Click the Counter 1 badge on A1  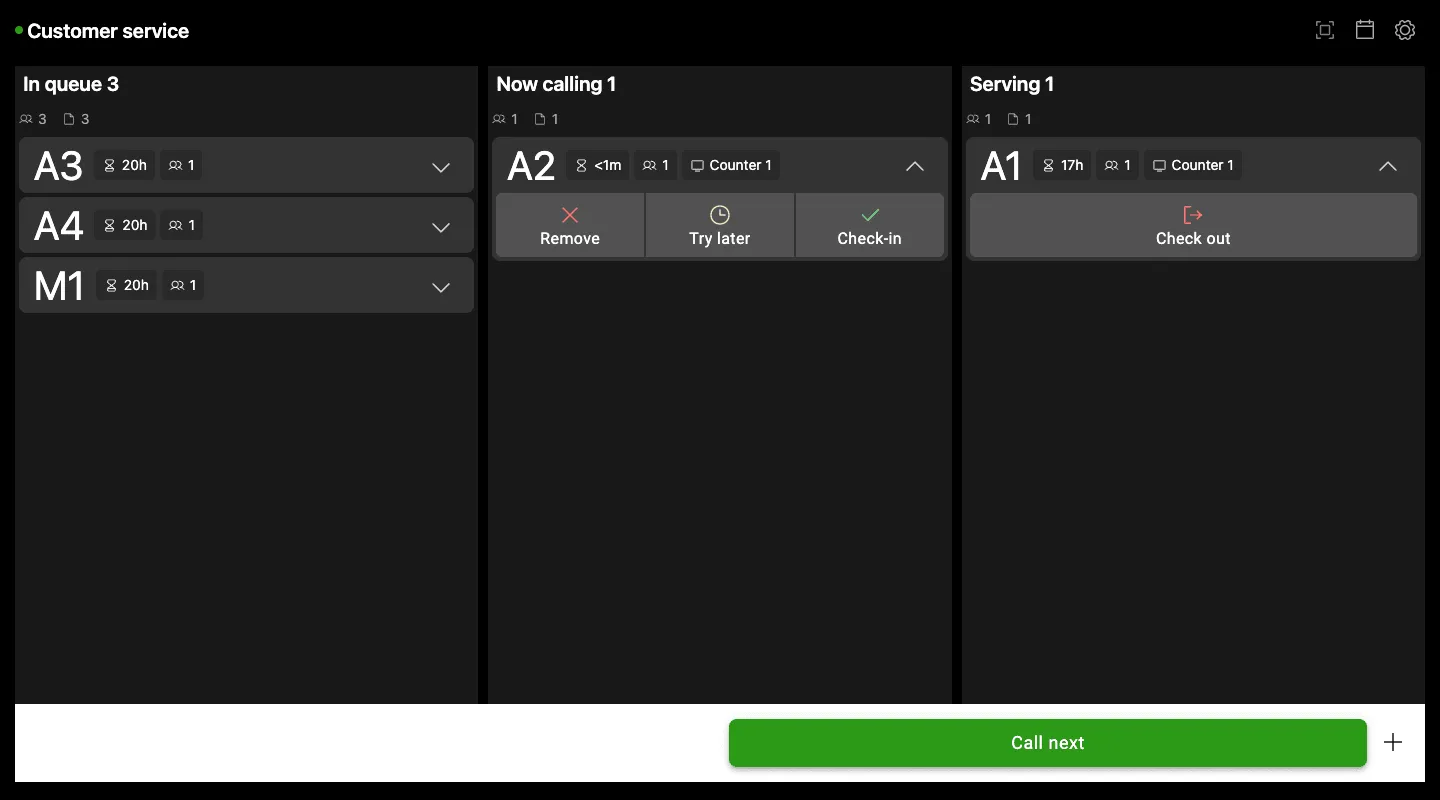(x=1193, y=165)
